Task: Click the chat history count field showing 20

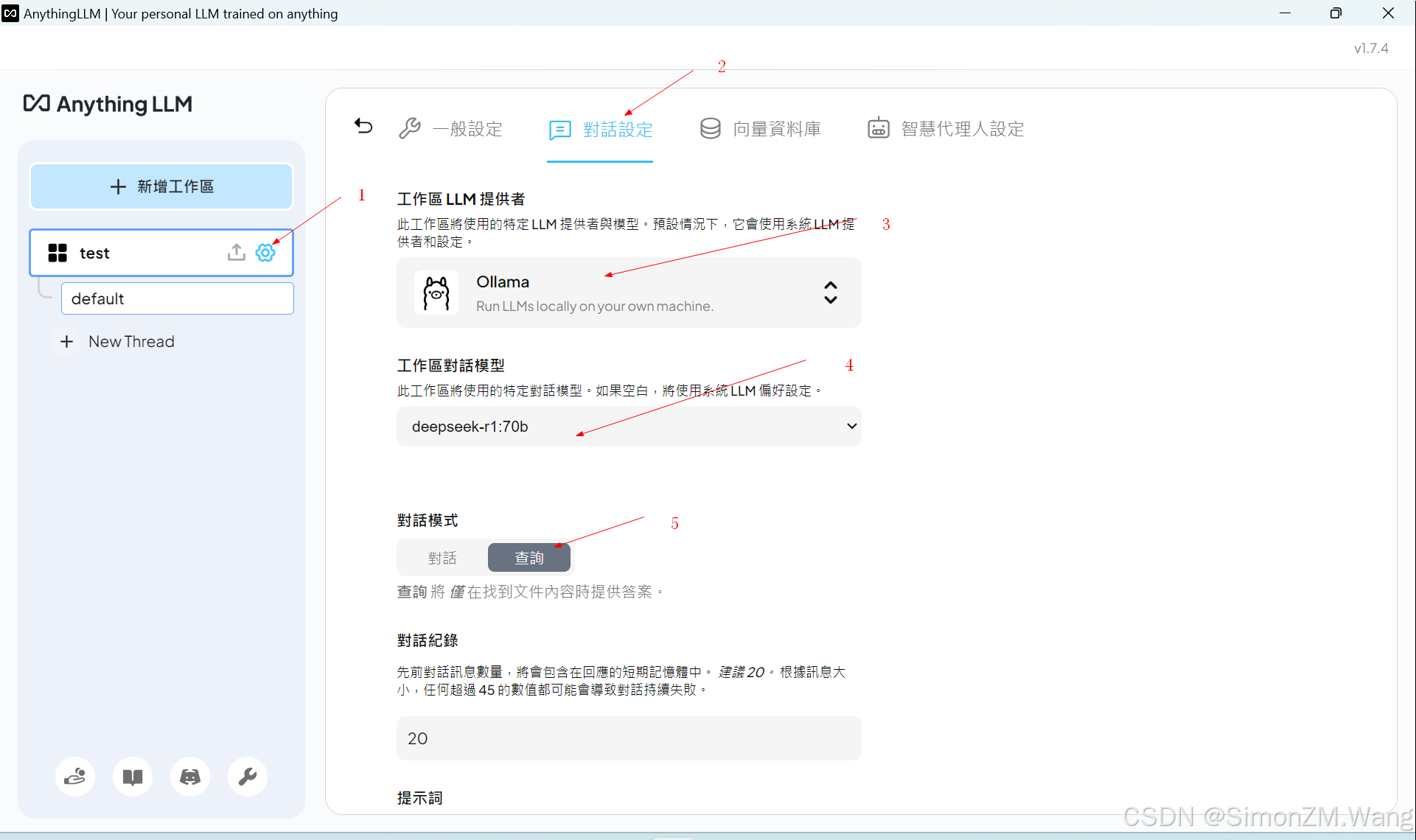Action: (x=628, y=738)
